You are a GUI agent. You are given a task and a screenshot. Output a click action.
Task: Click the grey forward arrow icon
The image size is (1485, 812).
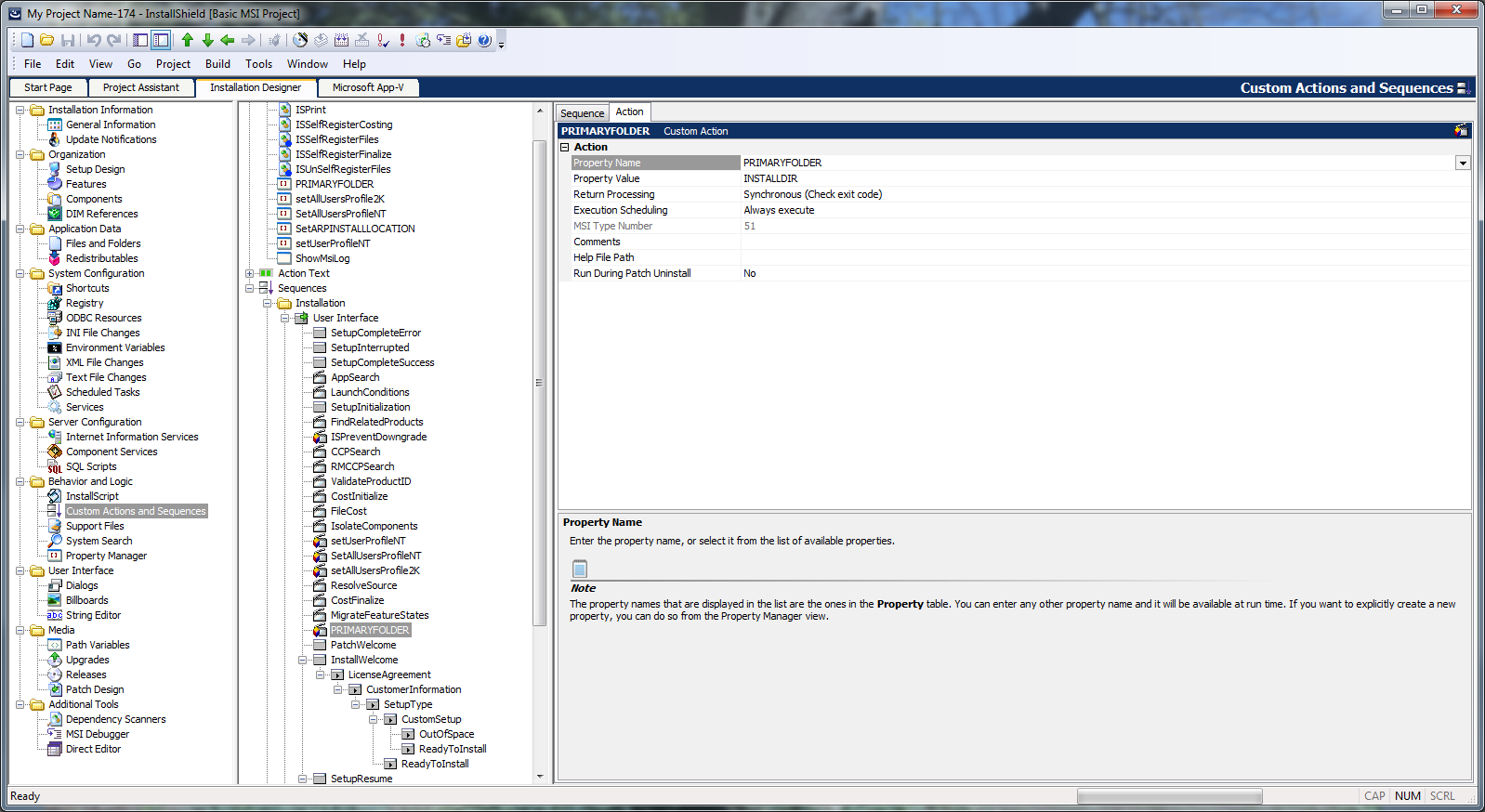click(x=248, y=40)
